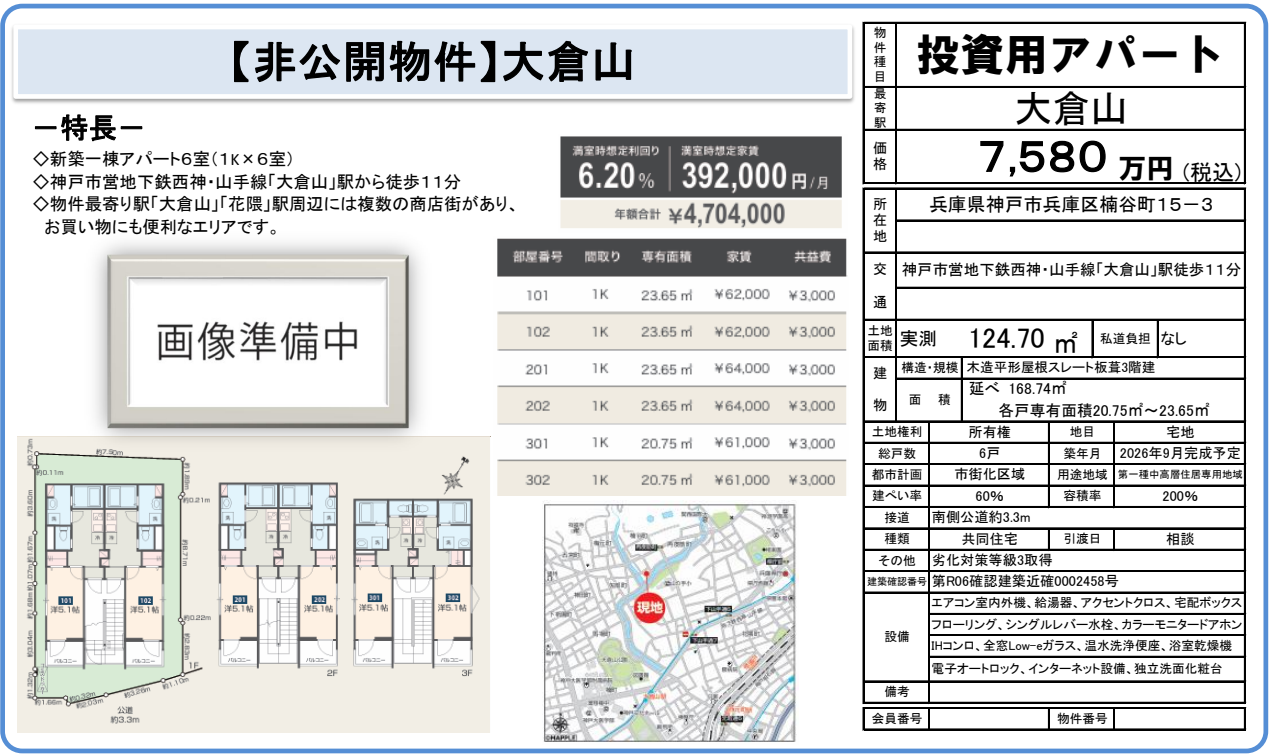Click the room 201 label on the 2F plan
Screen dimensions: 1271x755
pos(239,600)
